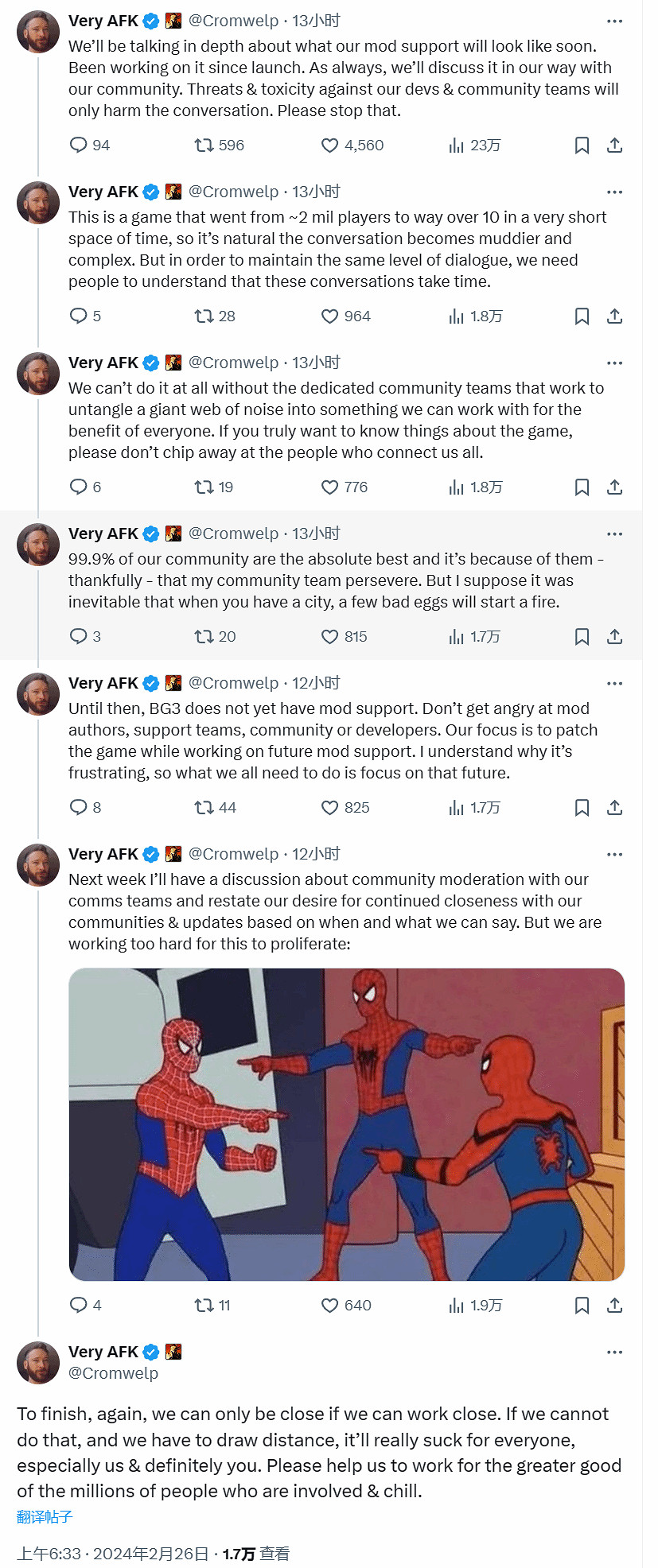Like the tweet about mod support announcement
658x1568 pixels.
[329, 146]
